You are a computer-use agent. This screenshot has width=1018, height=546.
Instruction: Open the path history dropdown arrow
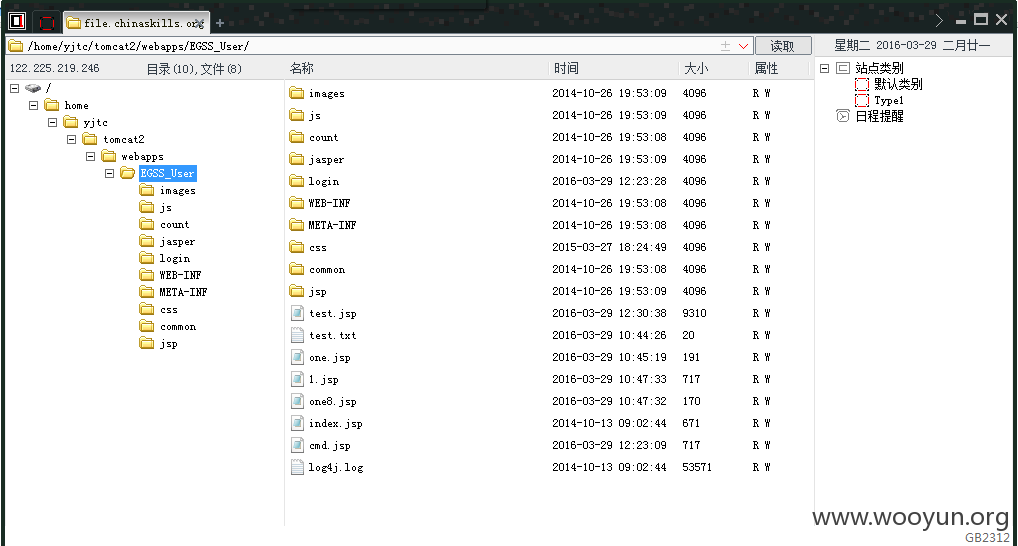[743, 46]
